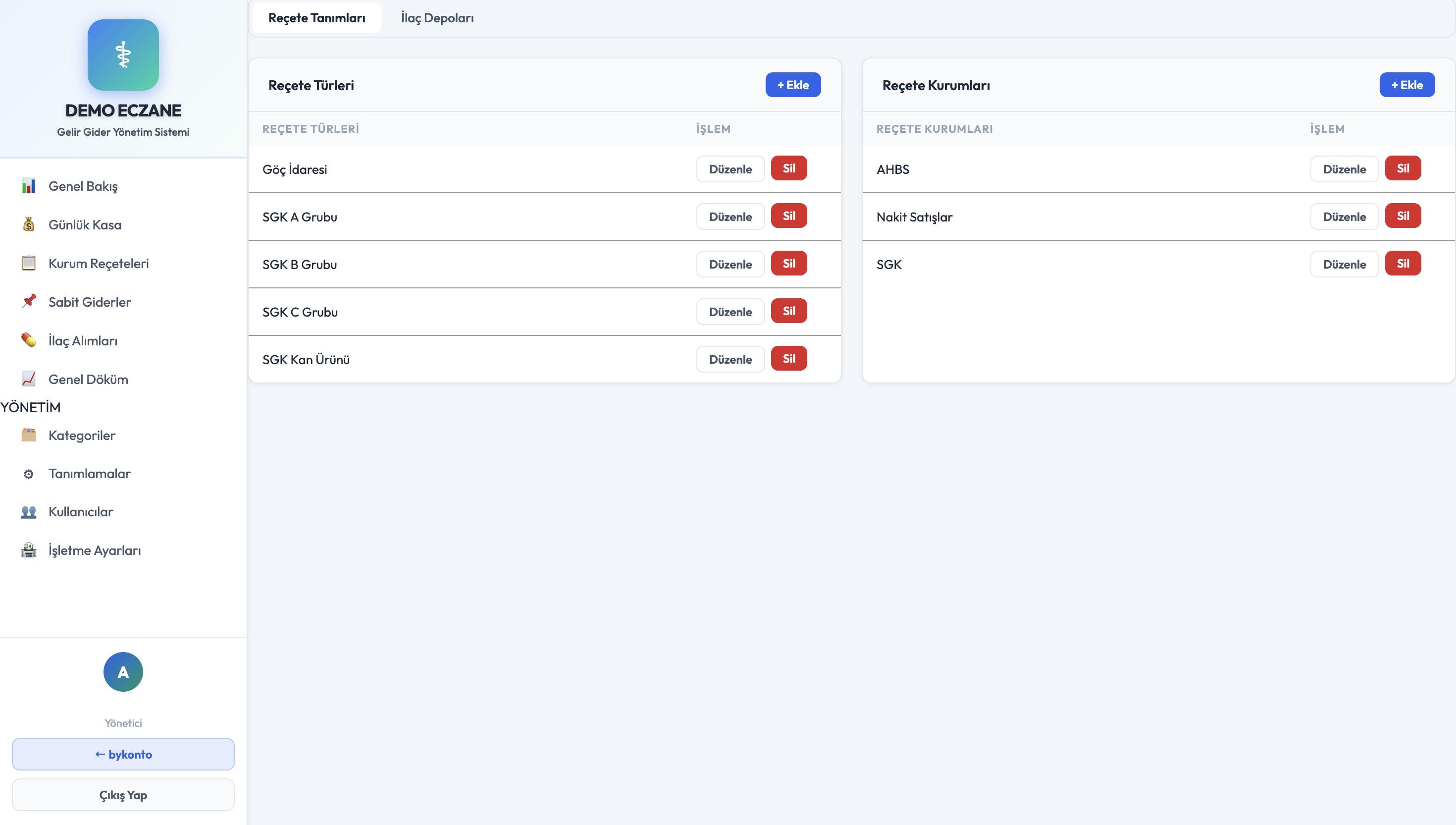Switch to the İlaç Depoları tab

point(437,17)
